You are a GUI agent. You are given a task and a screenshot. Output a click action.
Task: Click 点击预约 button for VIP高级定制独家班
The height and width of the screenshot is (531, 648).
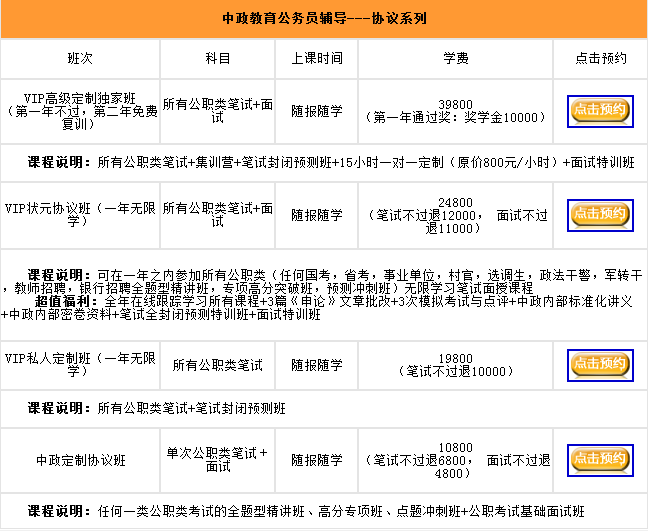(x=600, y=111)
